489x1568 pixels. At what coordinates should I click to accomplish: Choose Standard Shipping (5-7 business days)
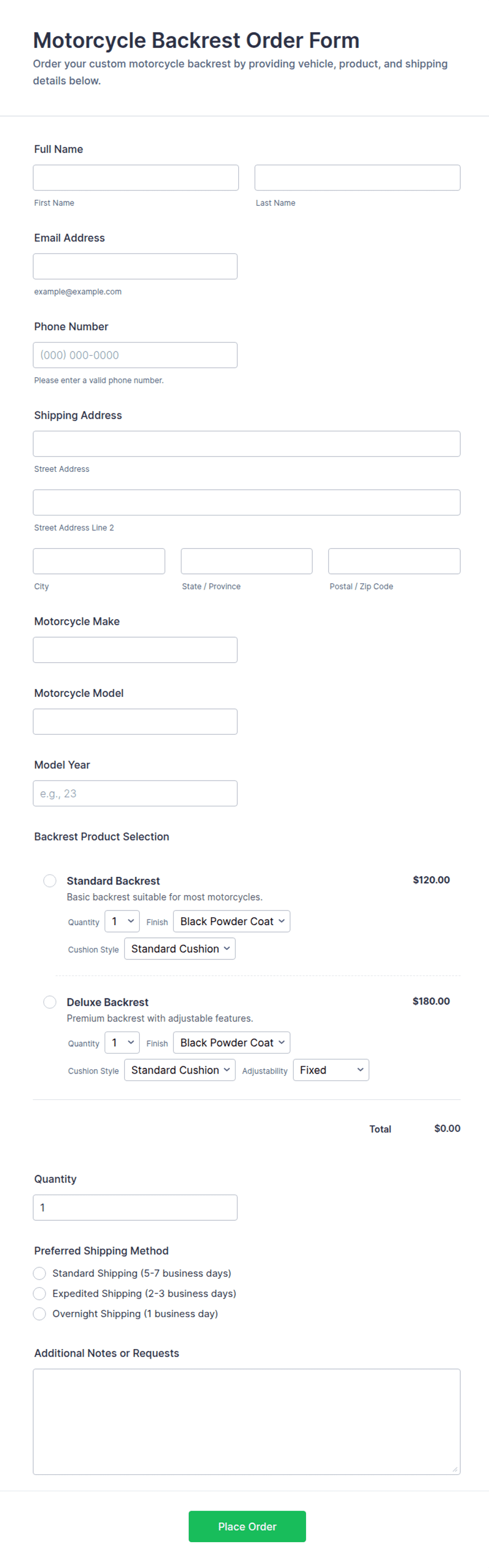[x=39, y=1273]
